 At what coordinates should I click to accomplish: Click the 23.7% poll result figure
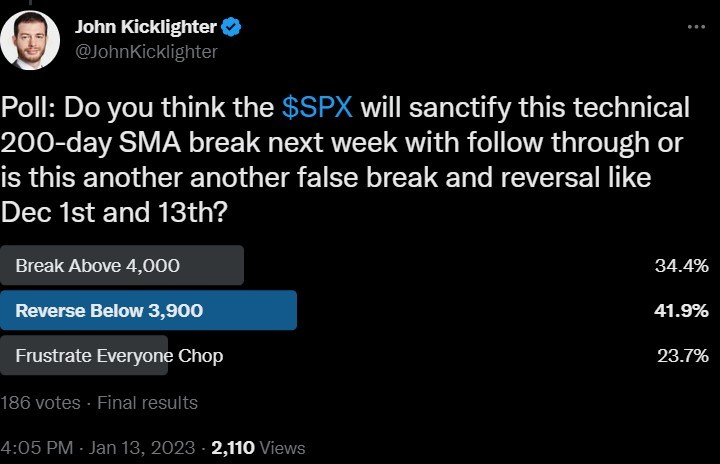pyautogui.click(x=682, y=356)
